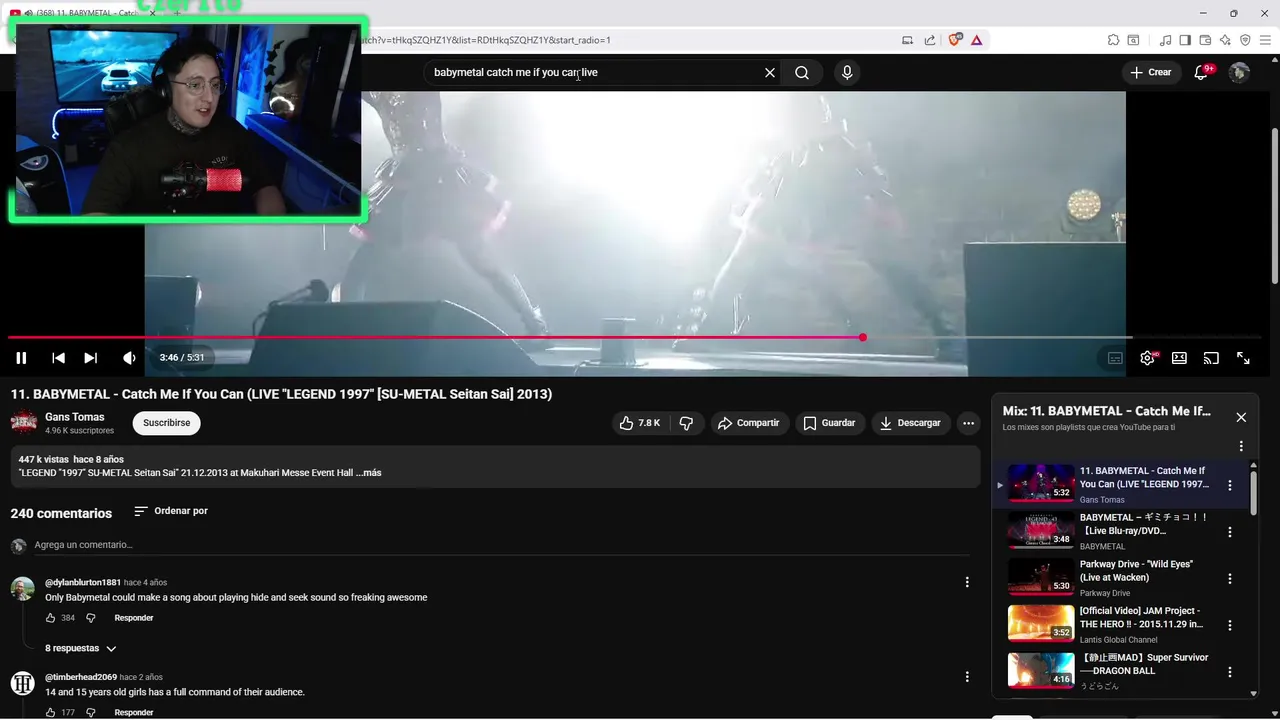The height and width of the screenshot is (720, 1280).
Task: Open the account avatar menu
Action: coord(1239,72)
